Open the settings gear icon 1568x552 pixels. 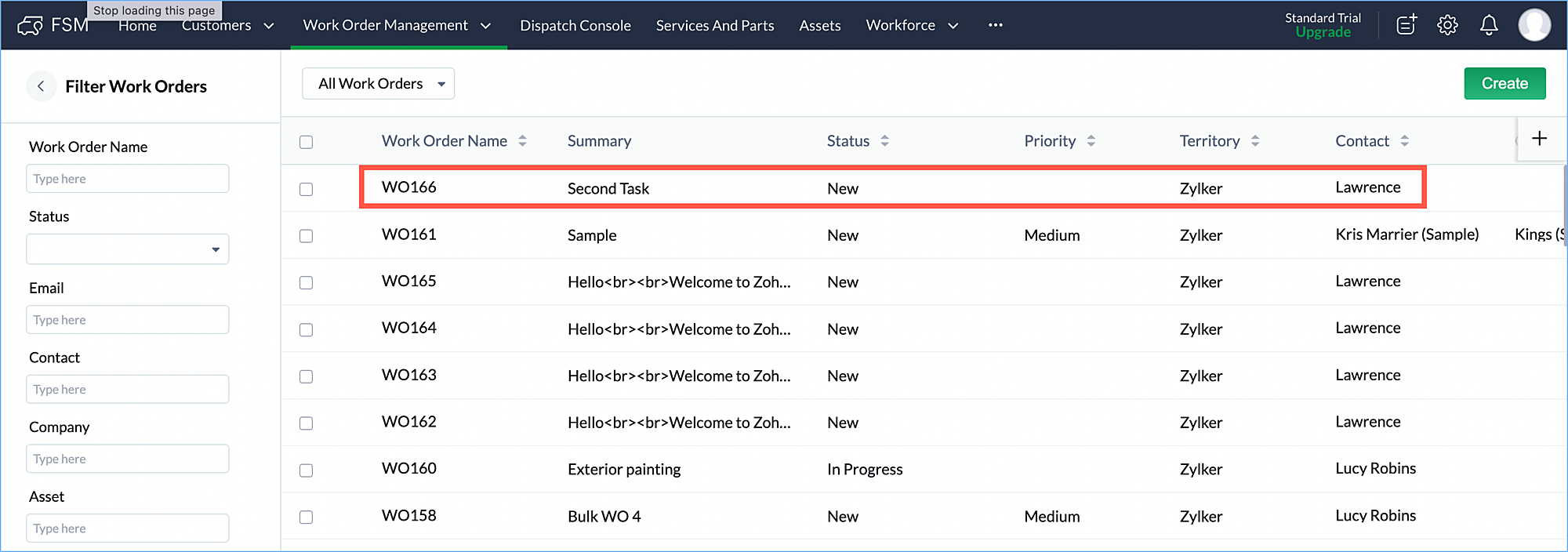(x=1447, y=25)
